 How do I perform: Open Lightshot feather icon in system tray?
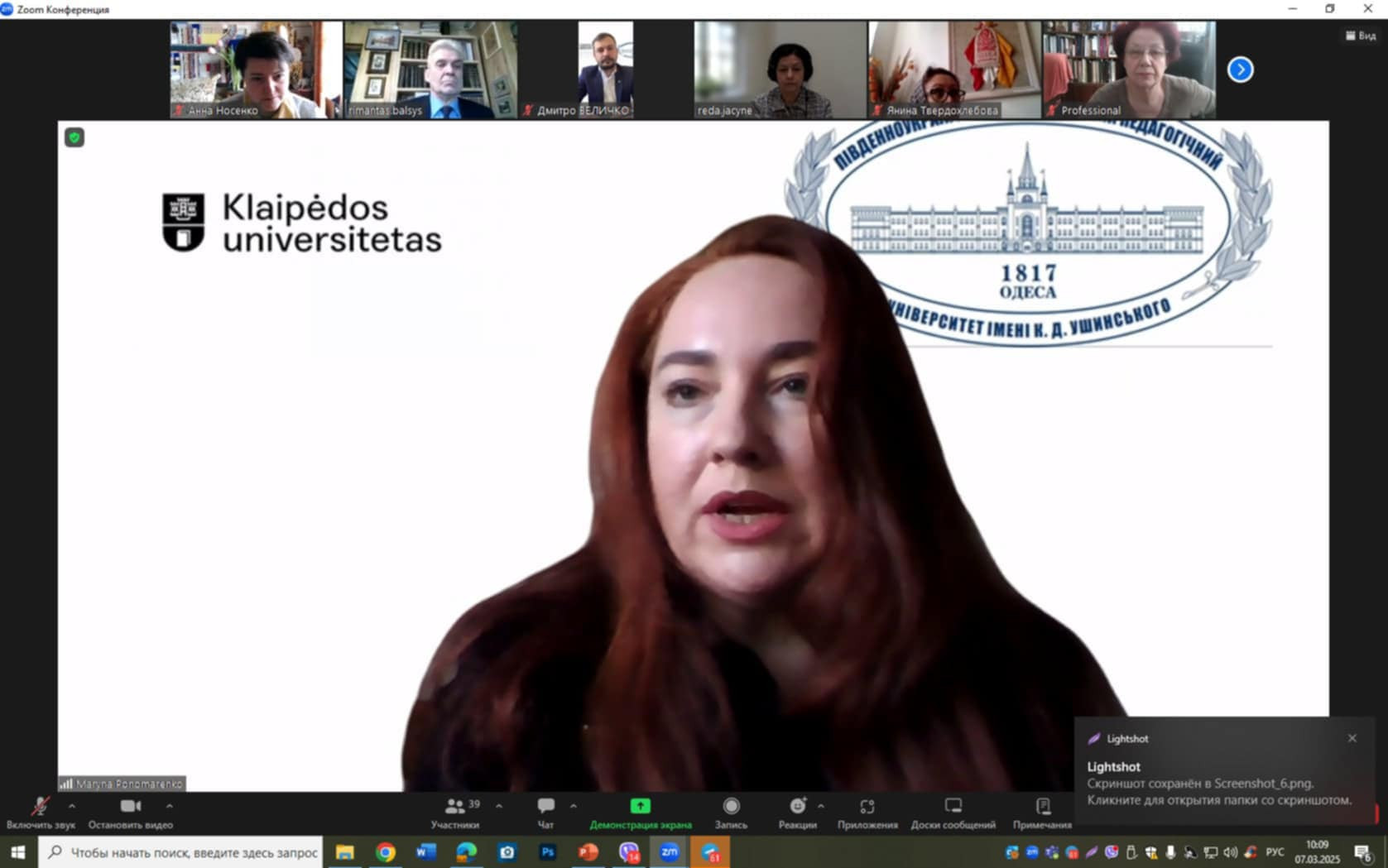(x=1092, y=852)
